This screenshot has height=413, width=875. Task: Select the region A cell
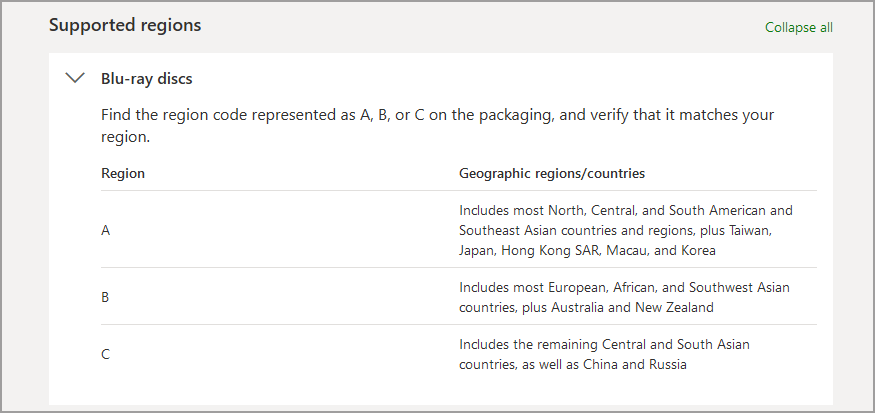click(x=106, y=230)
